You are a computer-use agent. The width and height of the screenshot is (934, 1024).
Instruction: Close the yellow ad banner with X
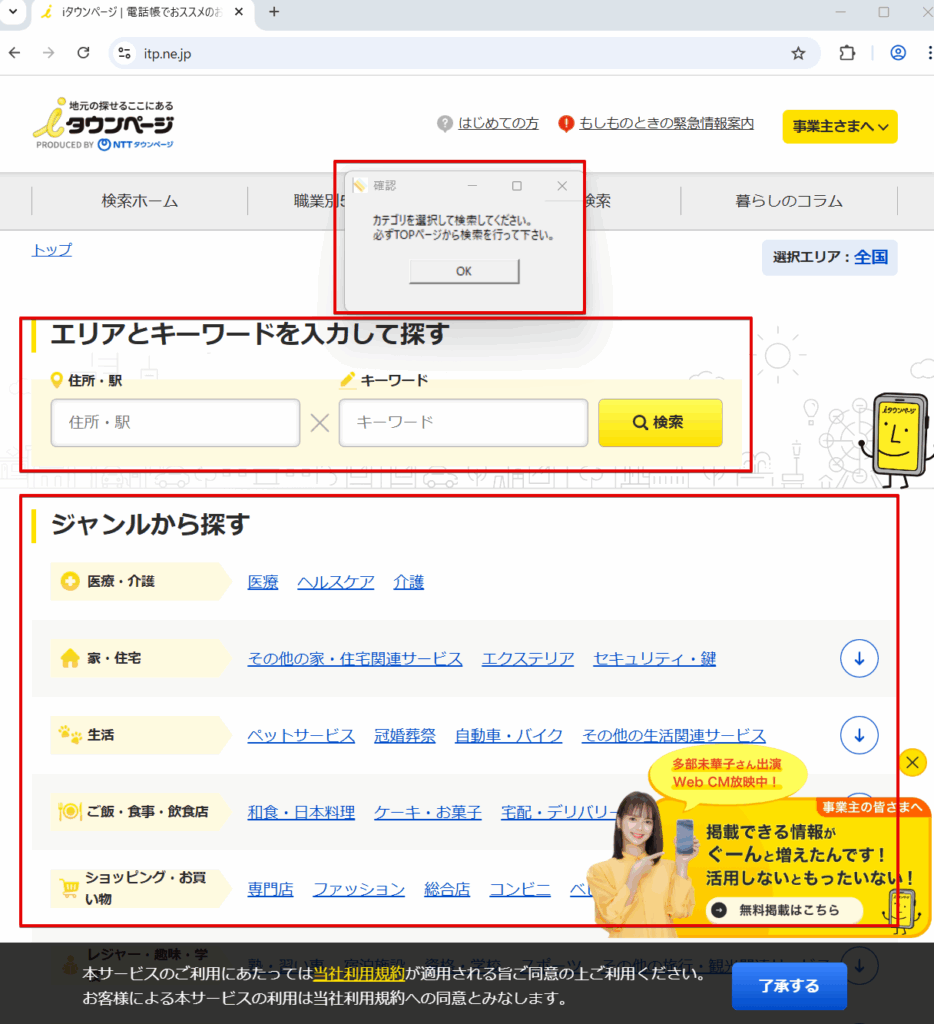[912, 763]
